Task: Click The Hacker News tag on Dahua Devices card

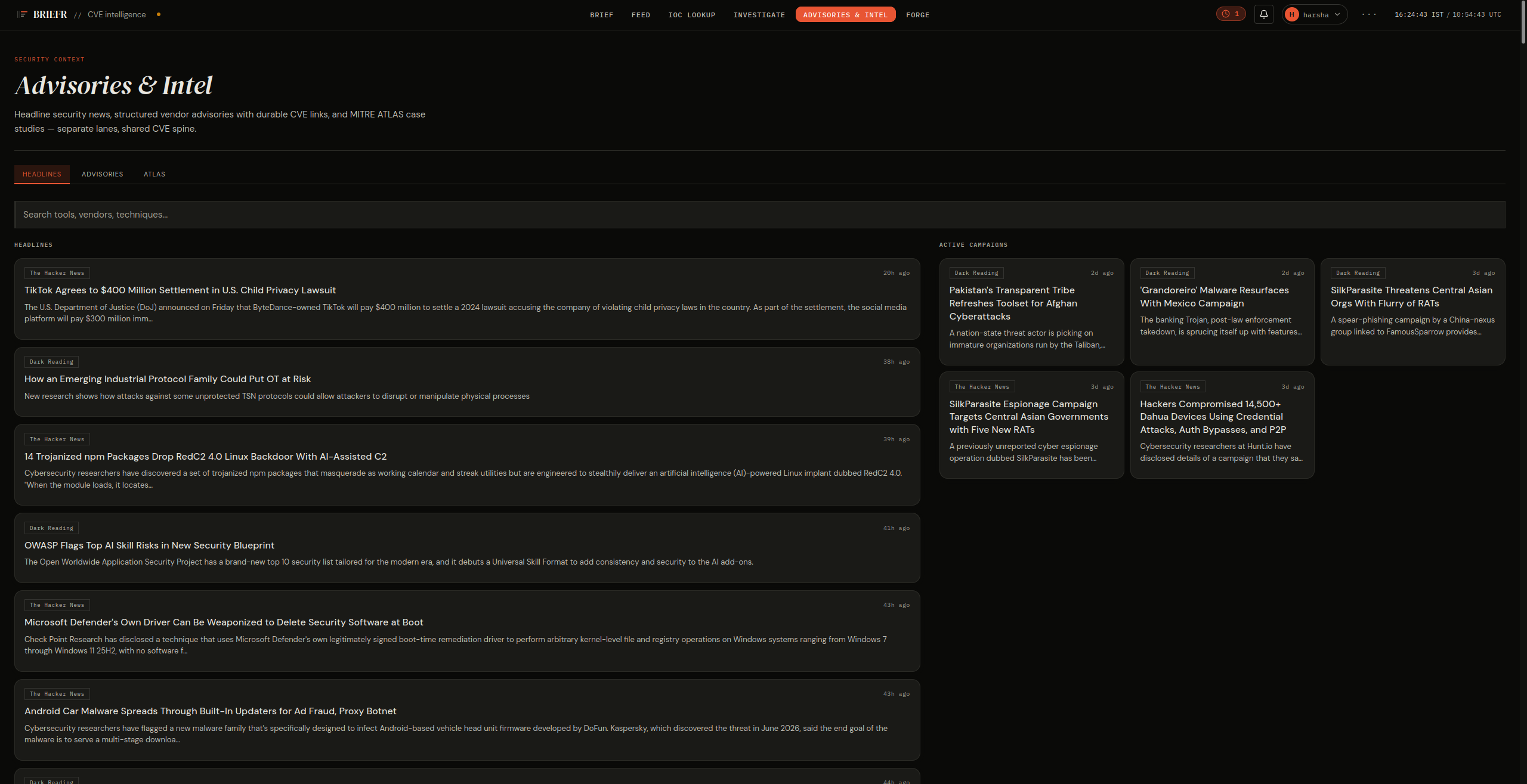Action: point(1173,387)
